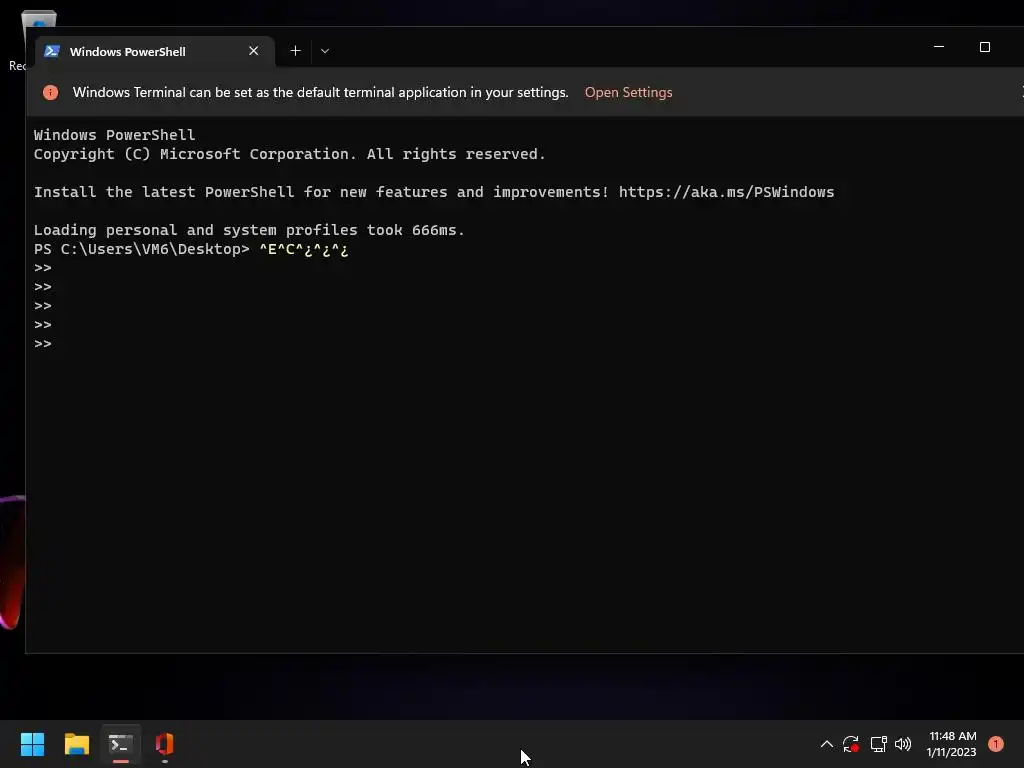Viewport: 1024px width, 768px height.
Task: Maximize the Windows Terminal window
Action: [x=984, y=47]
